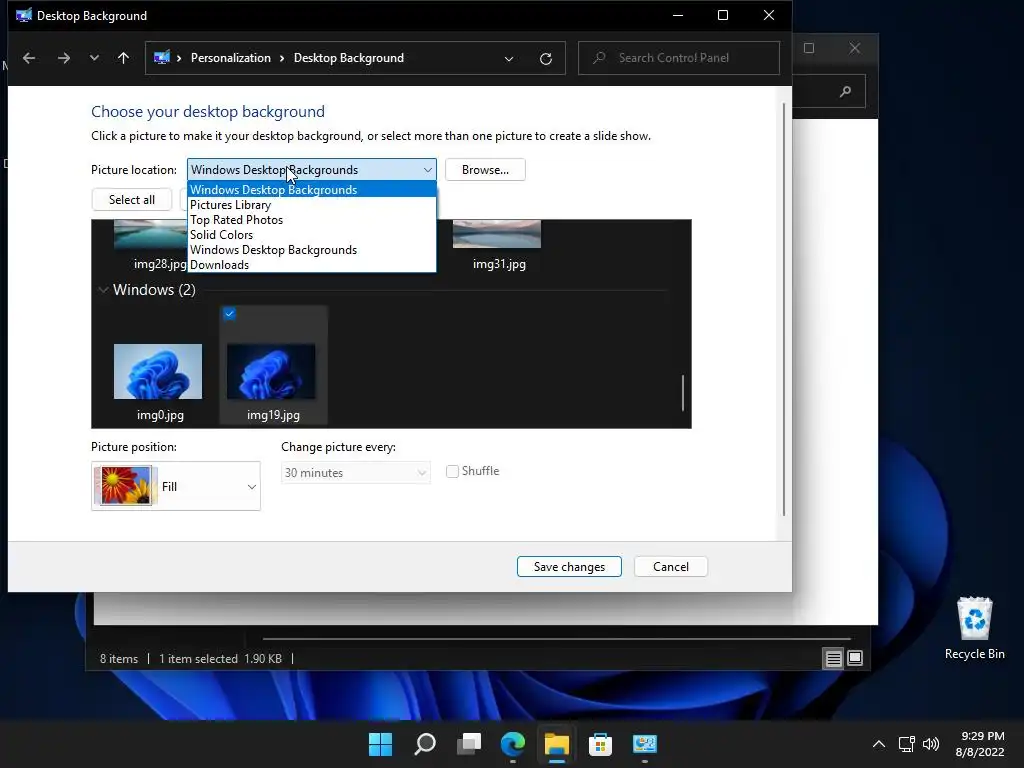Click Desktop Background title bar icon
1024x768 pixels.
(x=24, y=15)
